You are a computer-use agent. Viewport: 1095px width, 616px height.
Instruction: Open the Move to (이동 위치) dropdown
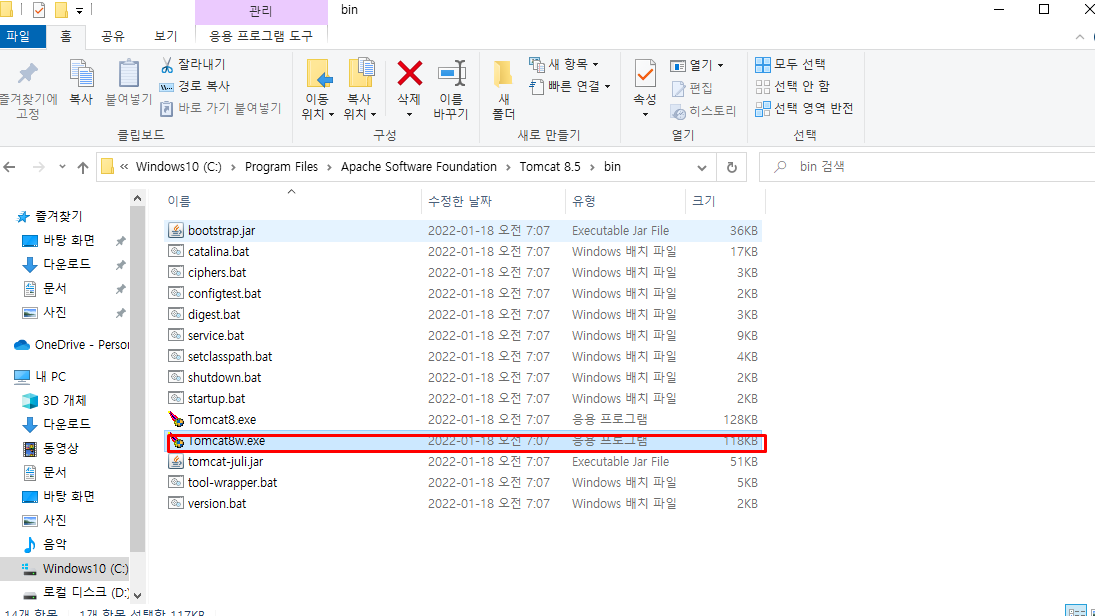pos(318,107)
